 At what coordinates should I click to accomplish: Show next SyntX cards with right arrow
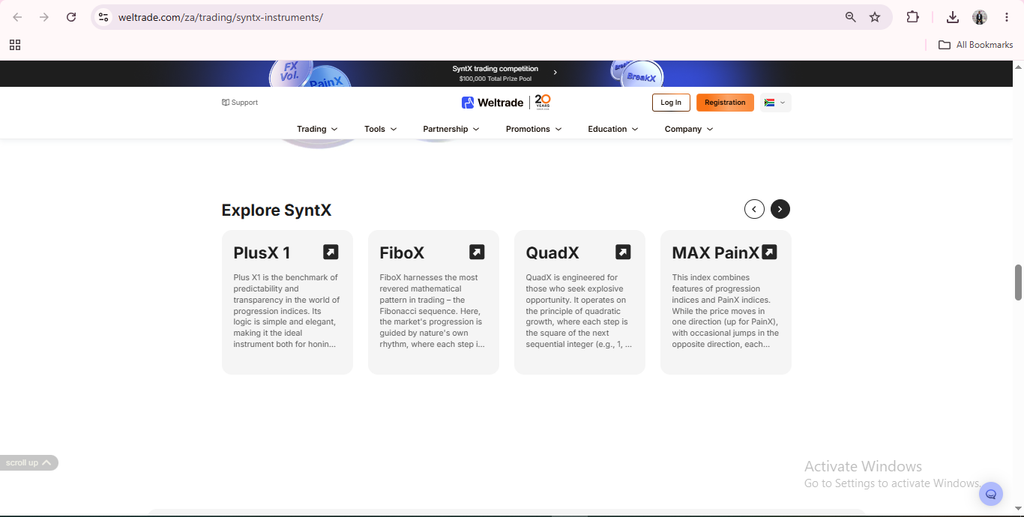point(780,209)
